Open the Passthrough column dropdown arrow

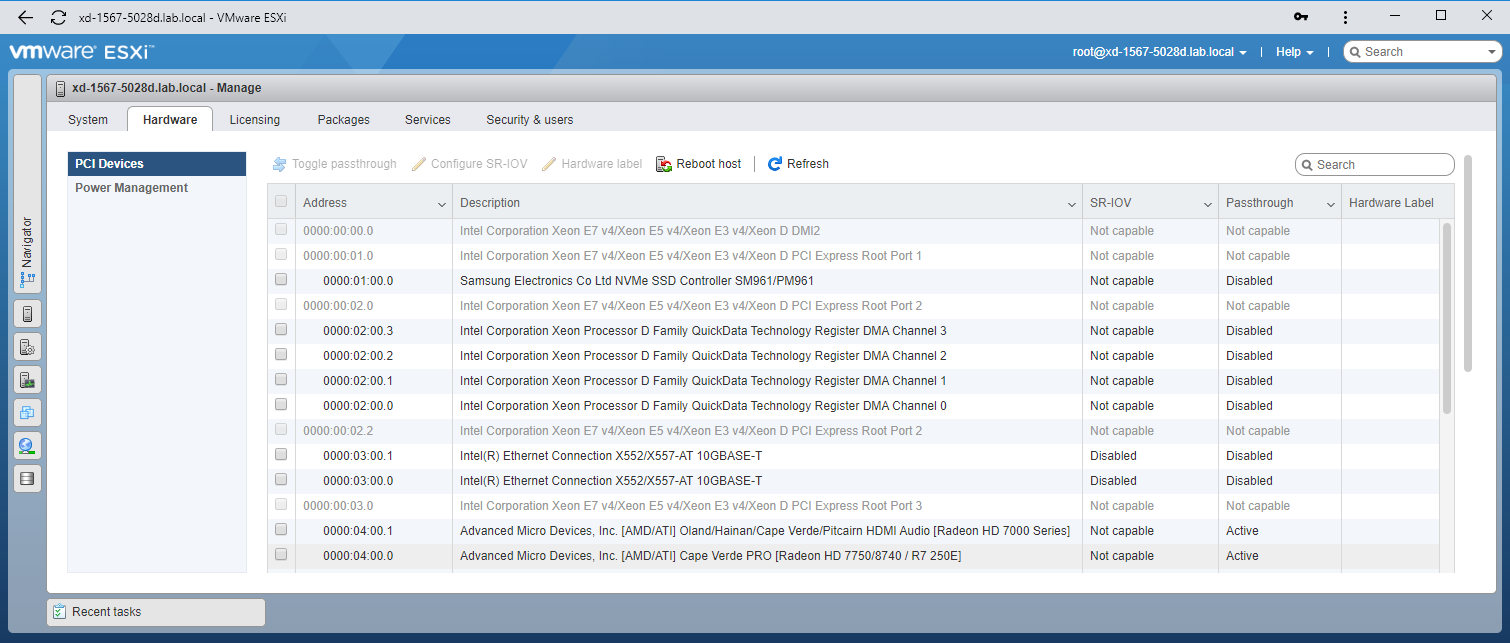click(1331, 204)
